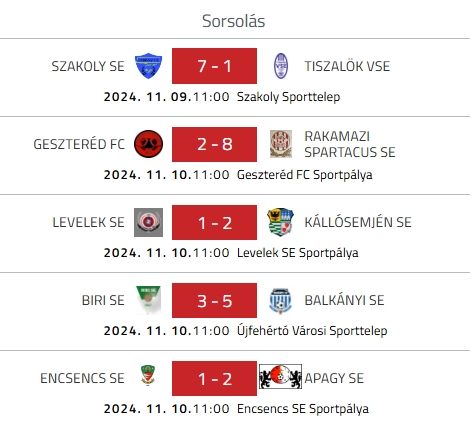Open the 2 - 8 match result
The height and width of the screenshot is (425, 475).
pos(214,144)
